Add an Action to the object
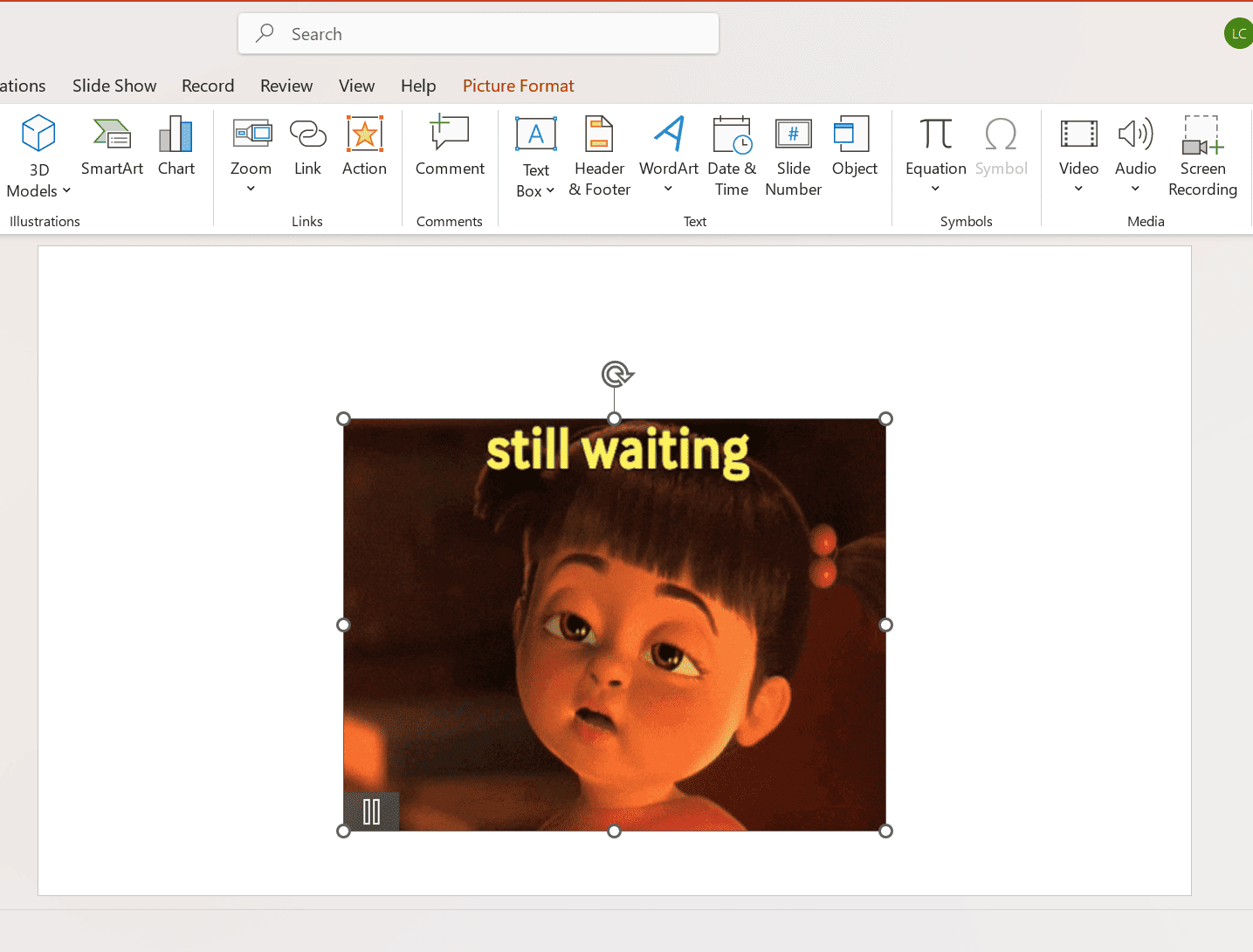The image size is (1253, 952). click(364, 146)
